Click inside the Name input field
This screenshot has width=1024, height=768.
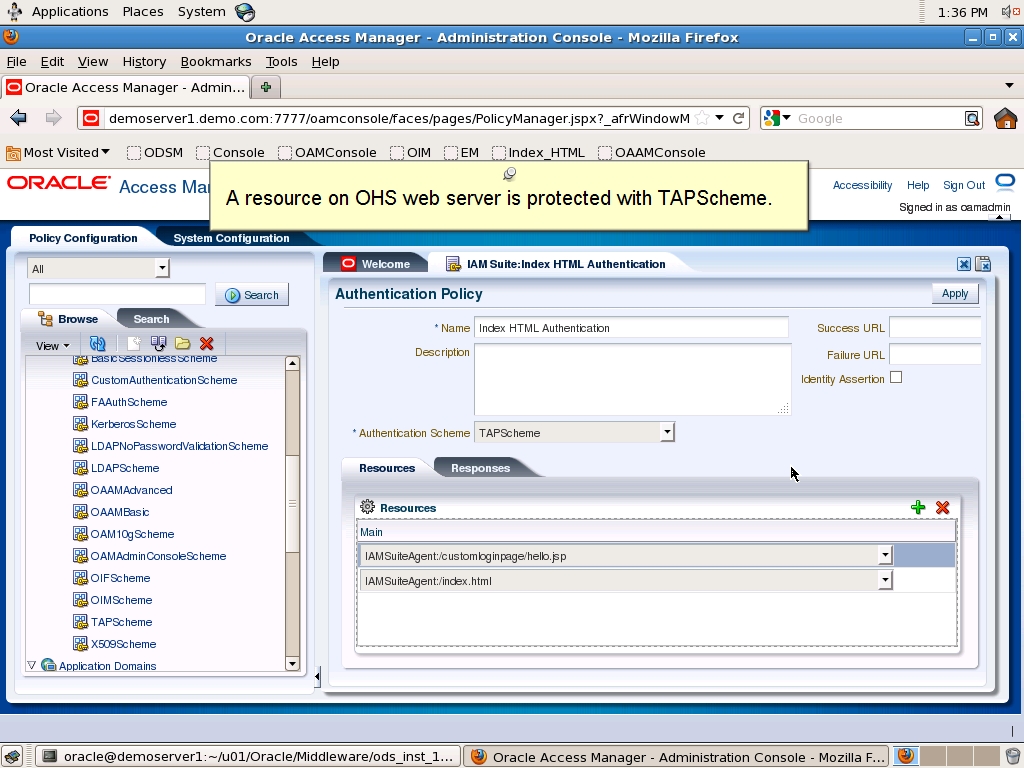630,328
